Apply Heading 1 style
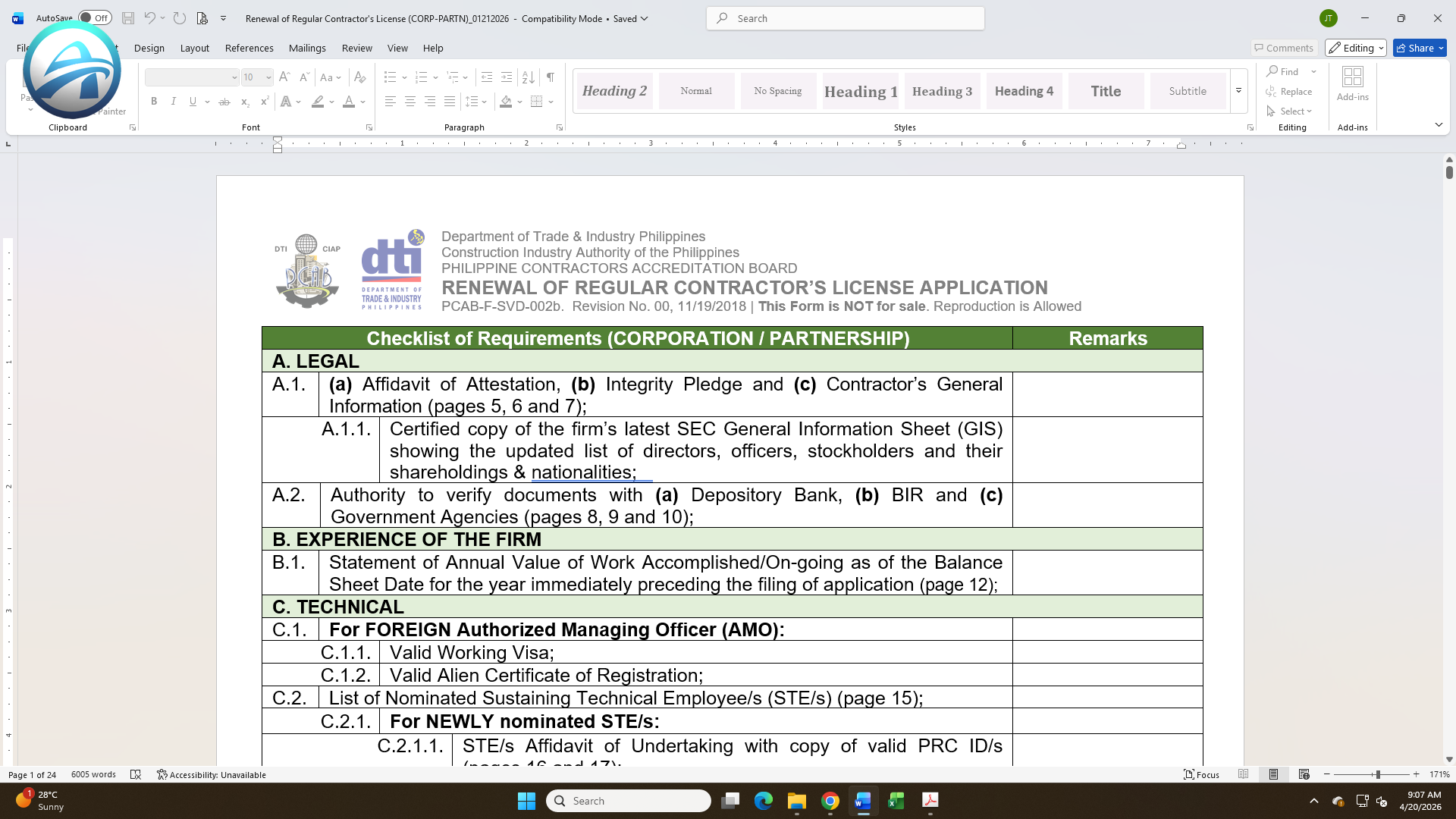The width and height of the screenshot is (1456, 819). tap(861, 91)
